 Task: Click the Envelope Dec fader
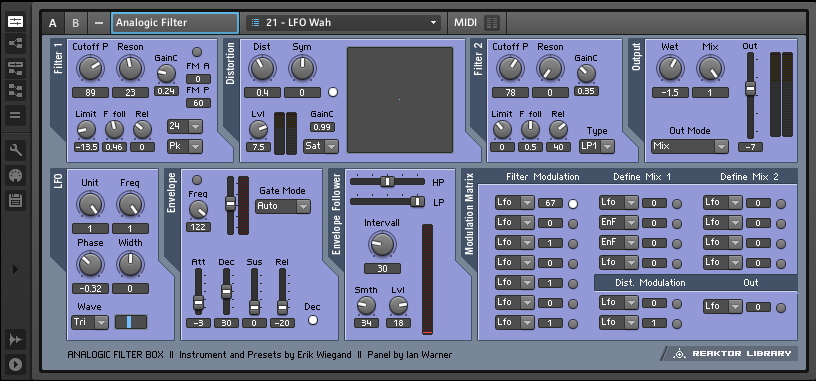tap(226, 291)
